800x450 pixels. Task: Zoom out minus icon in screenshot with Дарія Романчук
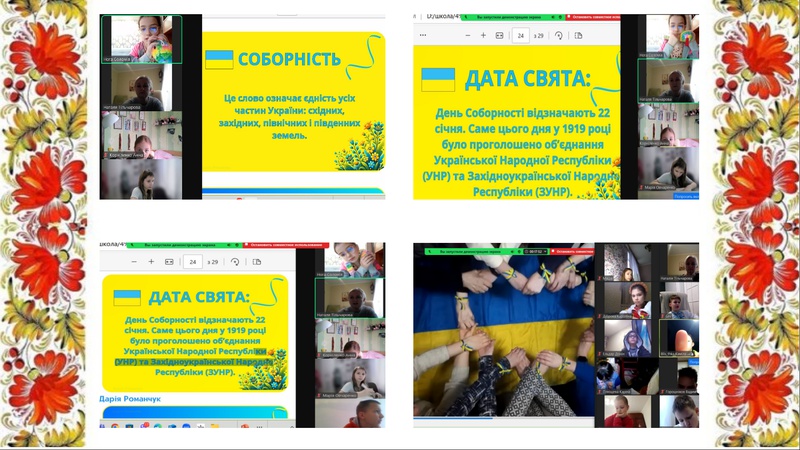(x=134, y=262)
